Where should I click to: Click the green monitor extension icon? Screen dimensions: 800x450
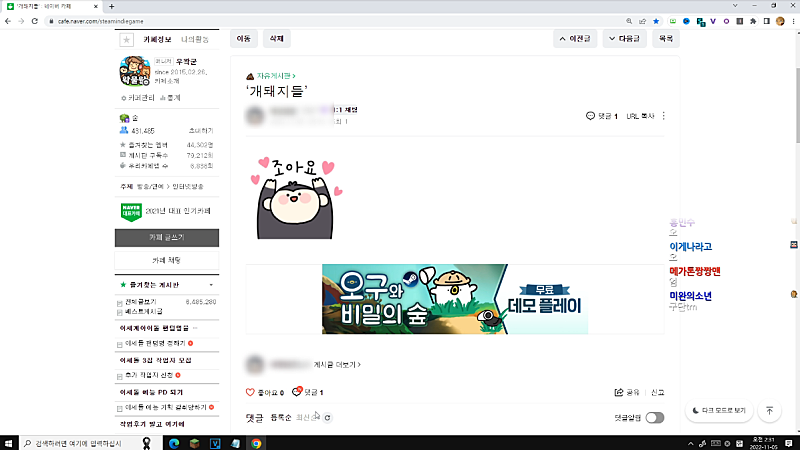[x=673, y=21]
